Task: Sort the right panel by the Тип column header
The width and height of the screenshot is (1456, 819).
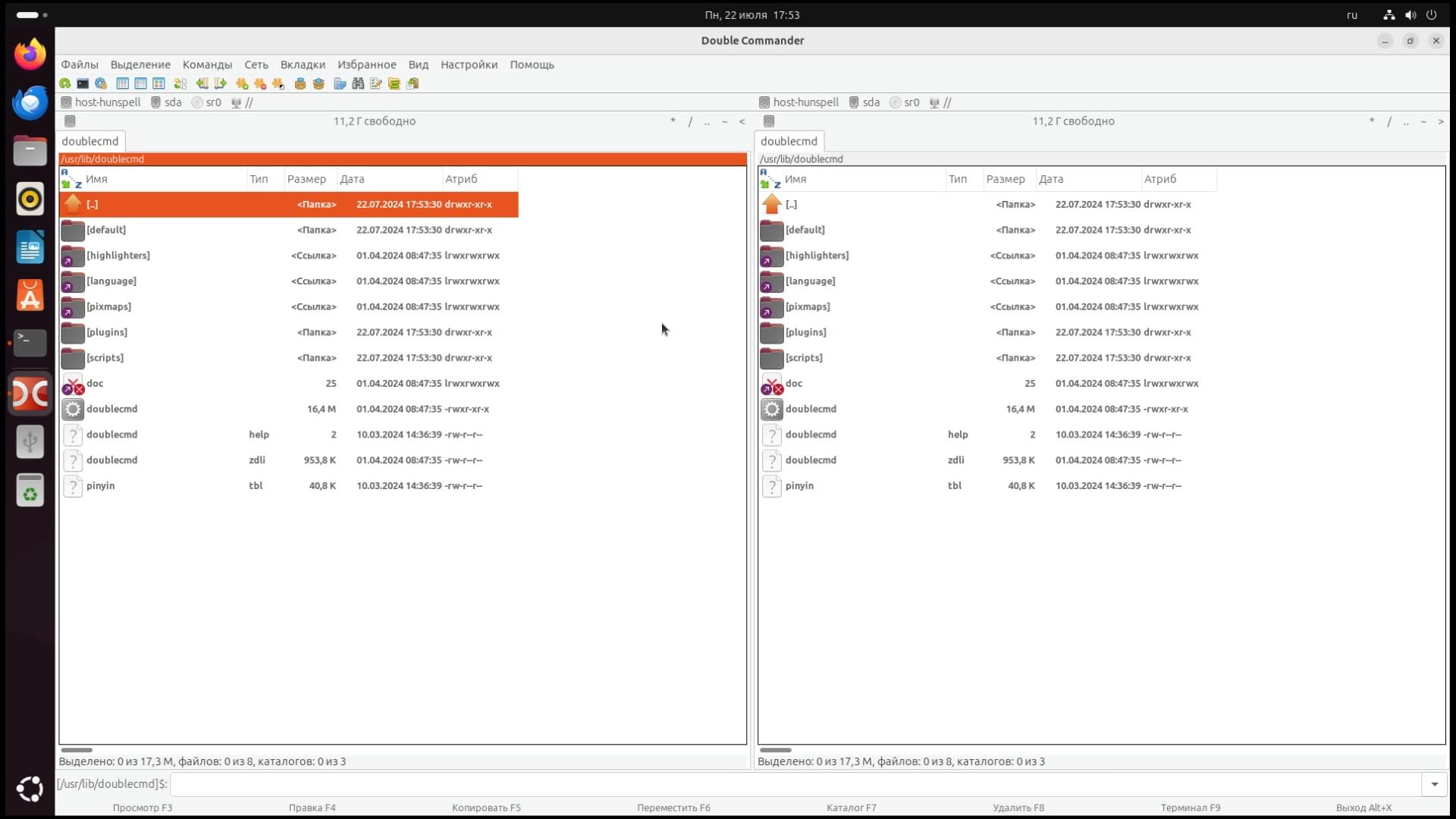Action: point(964,179)
